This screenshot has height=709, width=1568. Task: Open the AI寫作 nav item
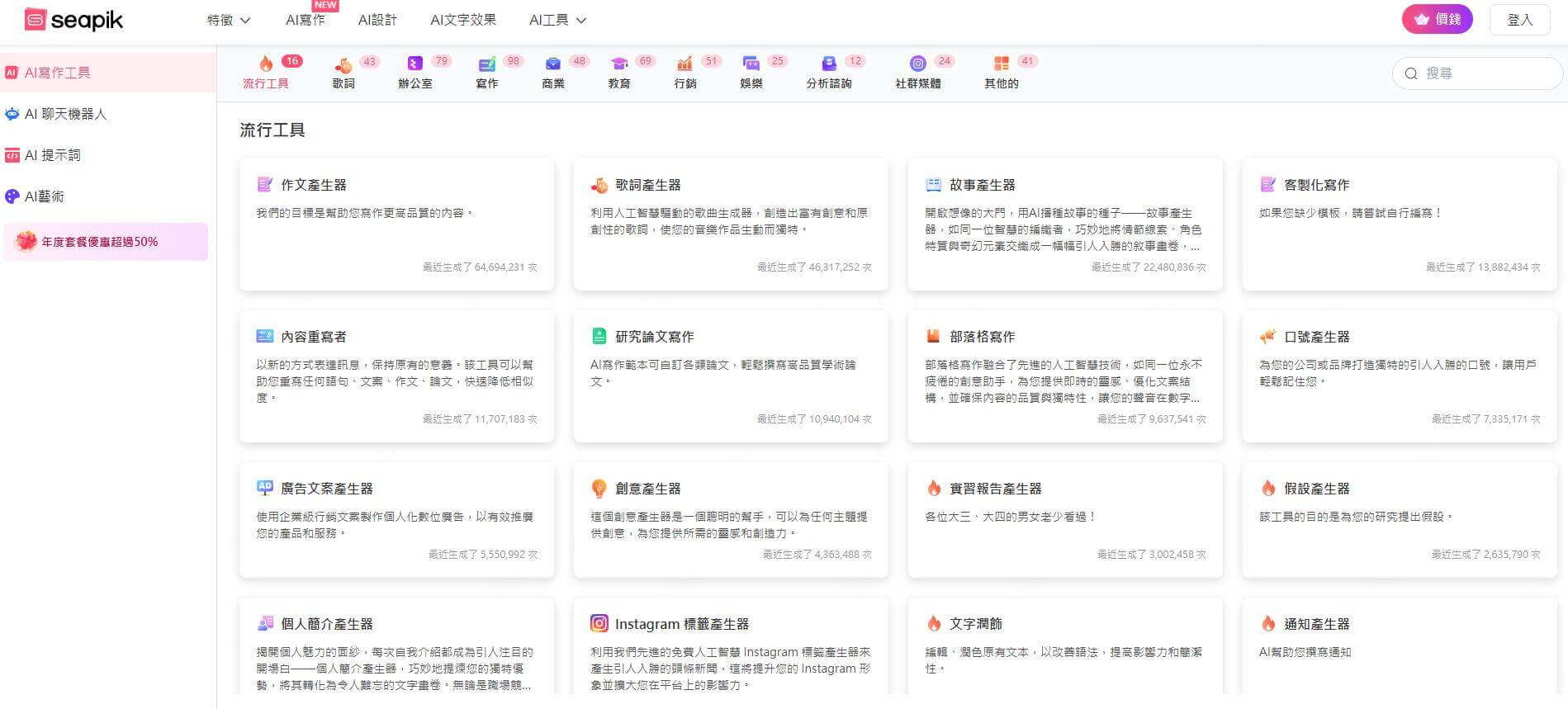click(306, 20)
